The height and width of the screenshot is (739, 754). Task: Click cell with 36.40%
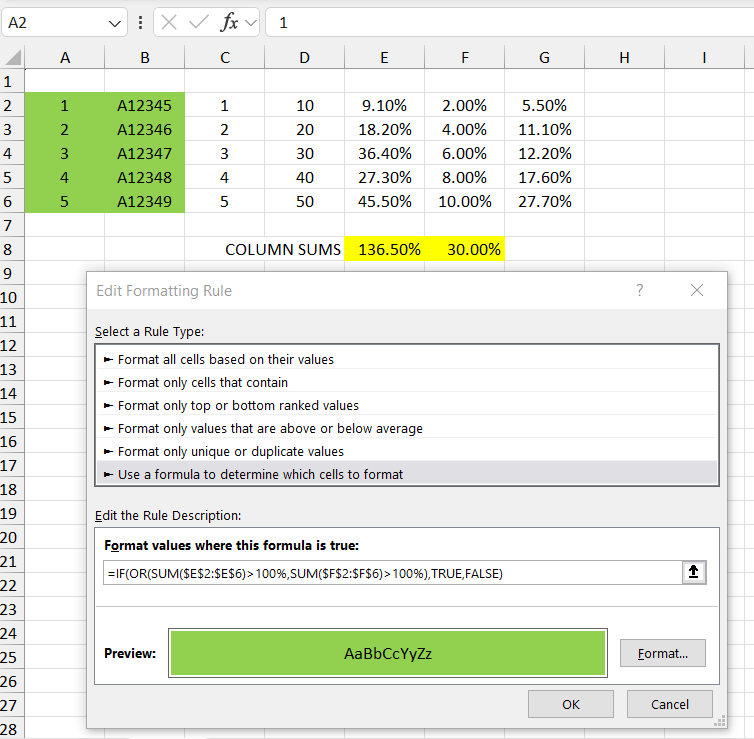coord(385,153)
